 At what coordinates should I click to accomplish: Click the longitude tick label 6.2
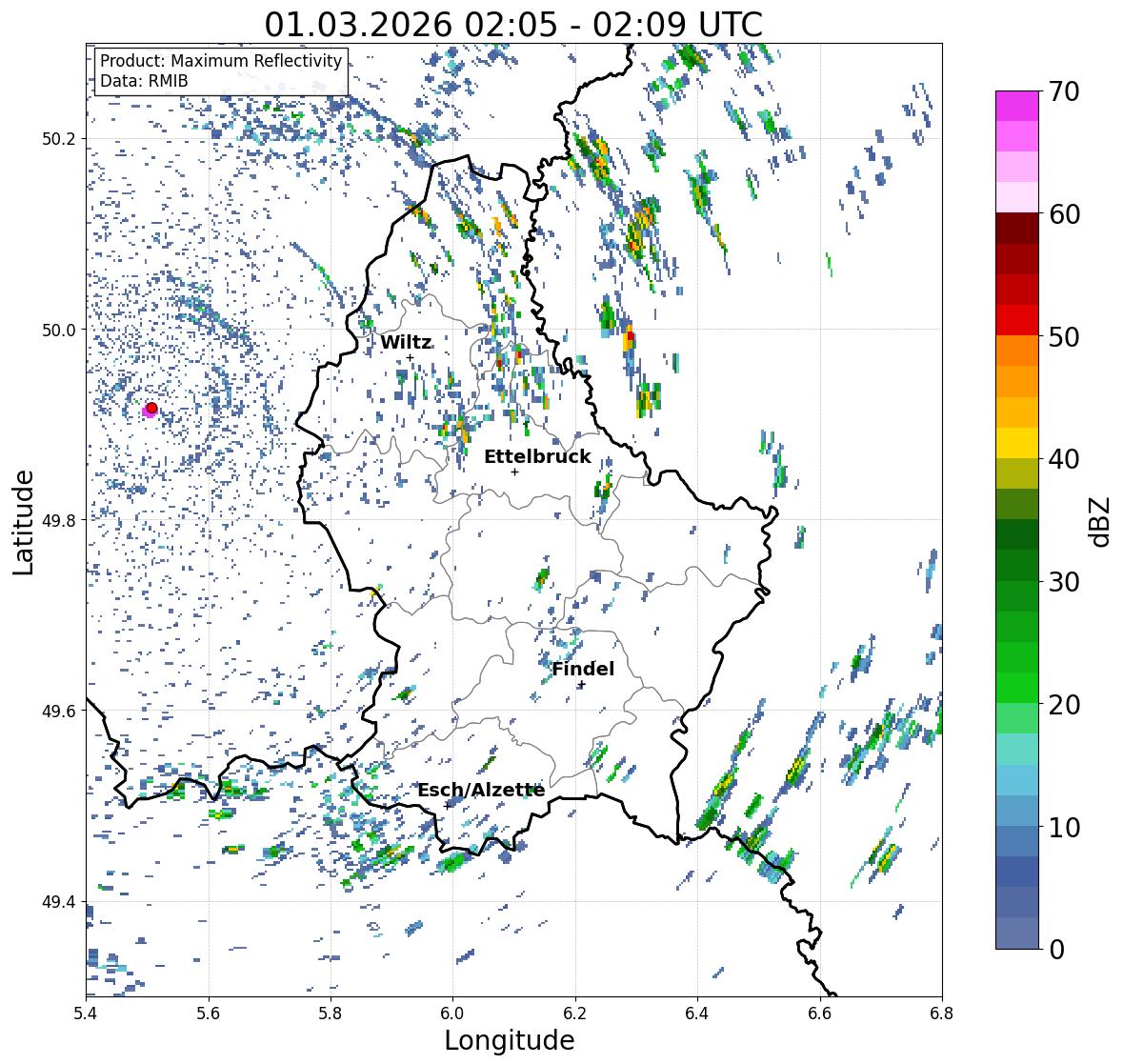[575, 1014]
